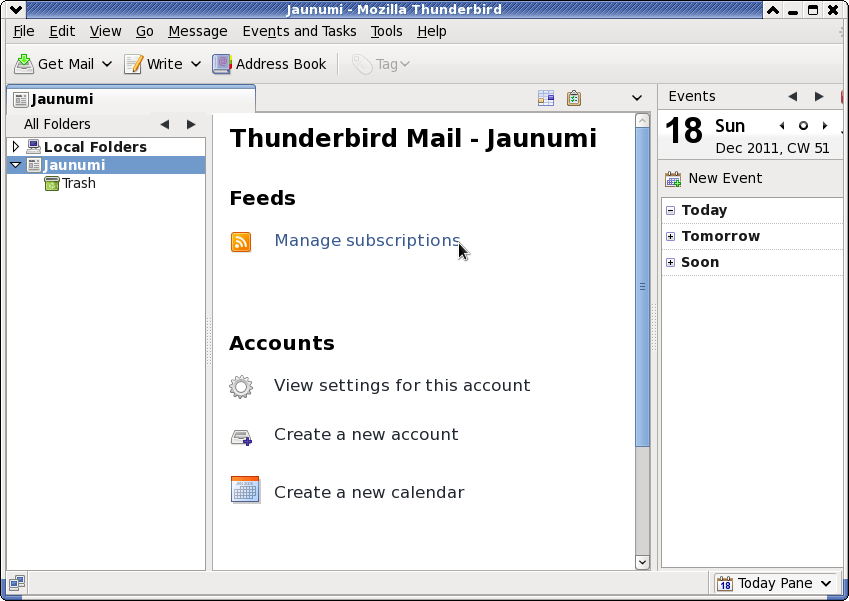Switch to previous folder view arrow
Image resolution: width=849 pixels, height=601 pixels.
165,125
